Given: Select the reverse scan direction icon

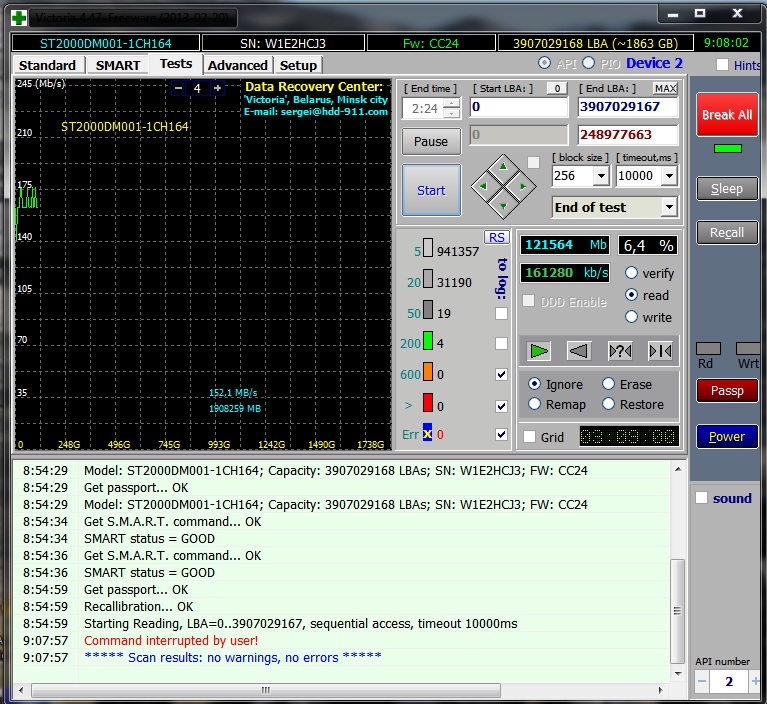Looking at the screenshot, I should [579, 351].
